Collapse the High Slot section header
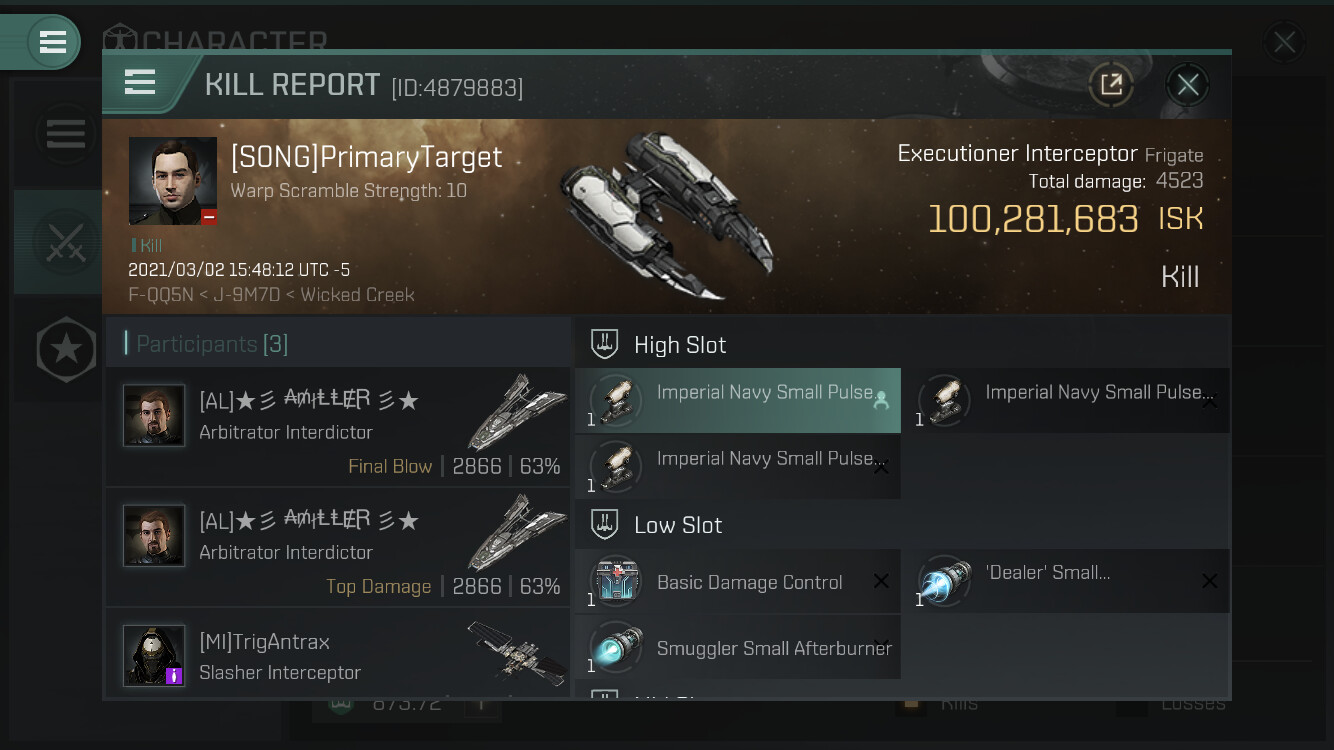This screenshot has height=750, width=1334. pyautogui.click(x=680, y=345)
